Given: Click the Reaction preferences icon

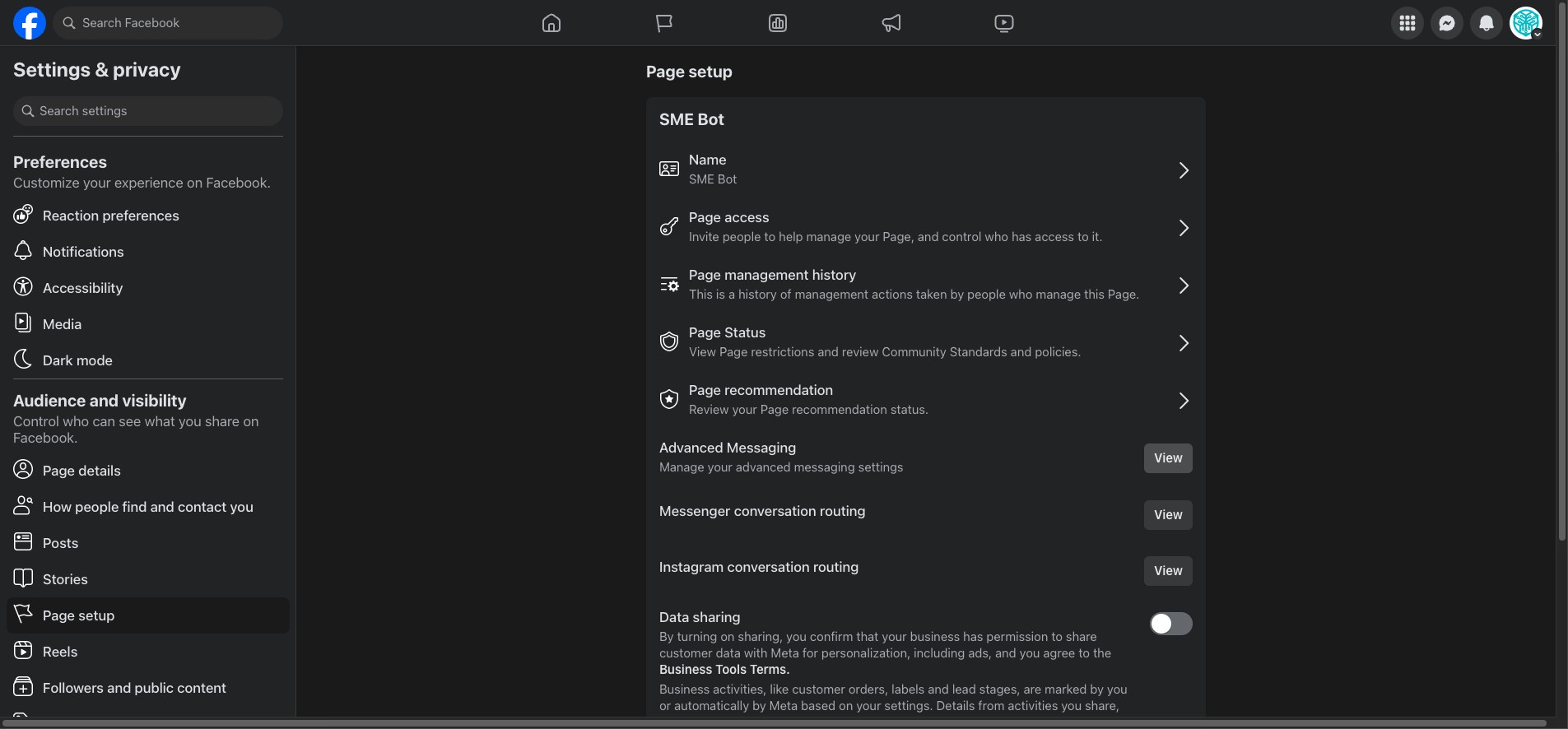Looking at the screenshot, I should (23, 215).
